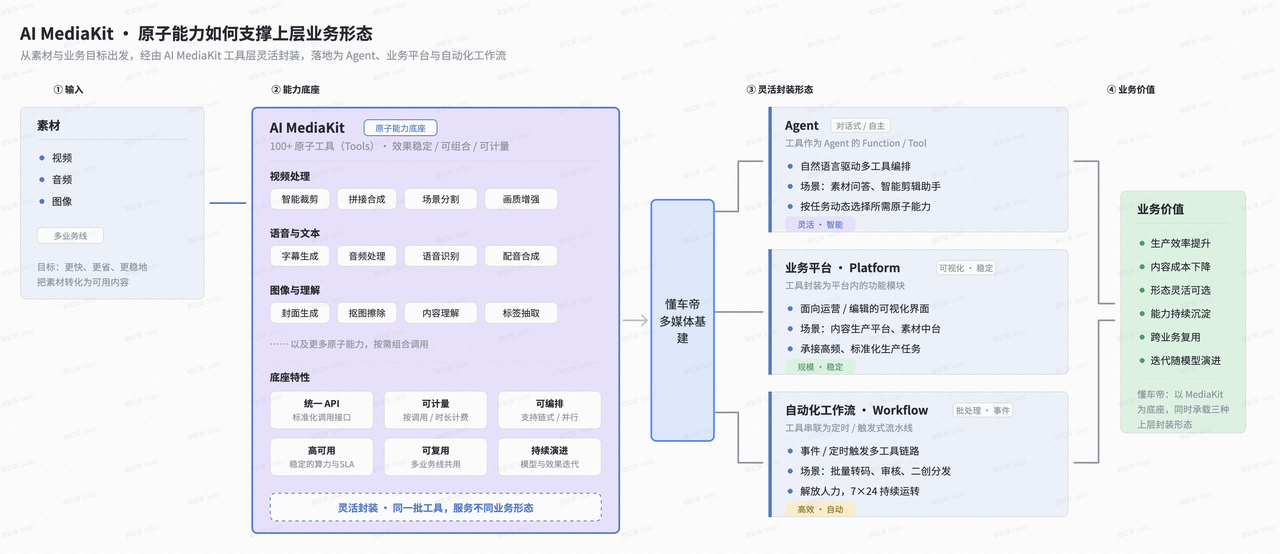Click the 场景分割 tool chip
Screen dimensions: 1280x554
pos(440,199)
